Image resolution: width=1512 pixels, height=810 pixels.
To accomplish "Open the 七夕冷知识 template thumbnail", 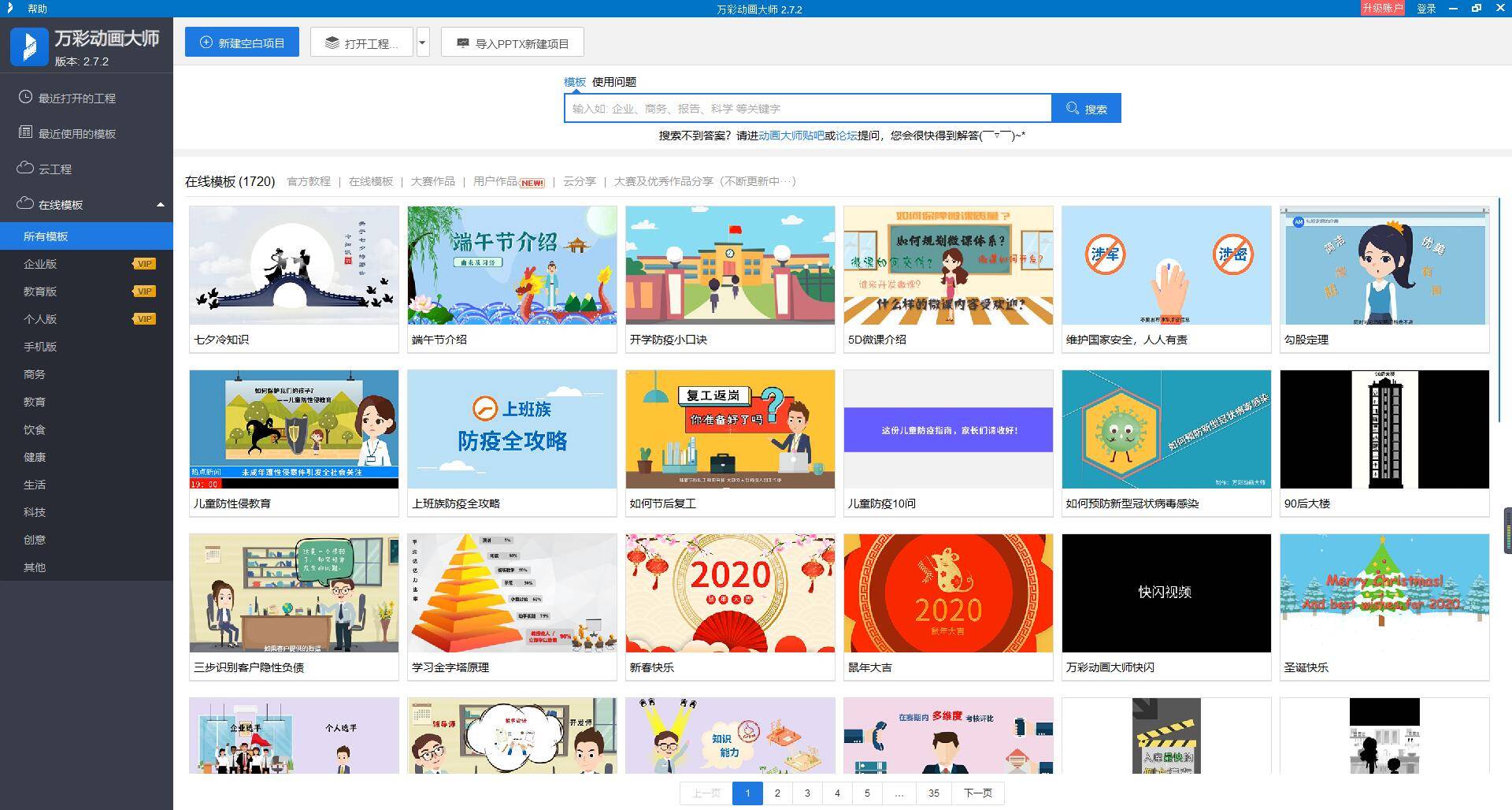I will [x=294, y=266].
